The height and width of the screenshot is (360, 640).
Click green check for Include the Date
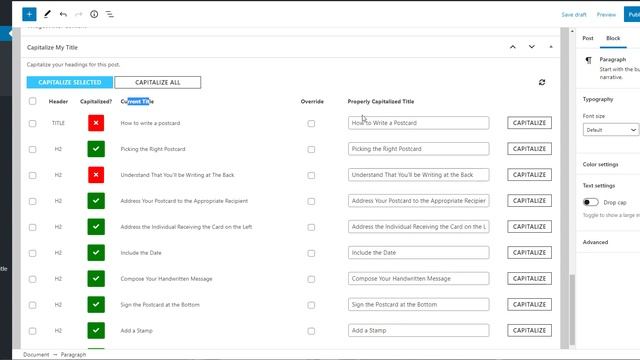[x=96, y=253]
